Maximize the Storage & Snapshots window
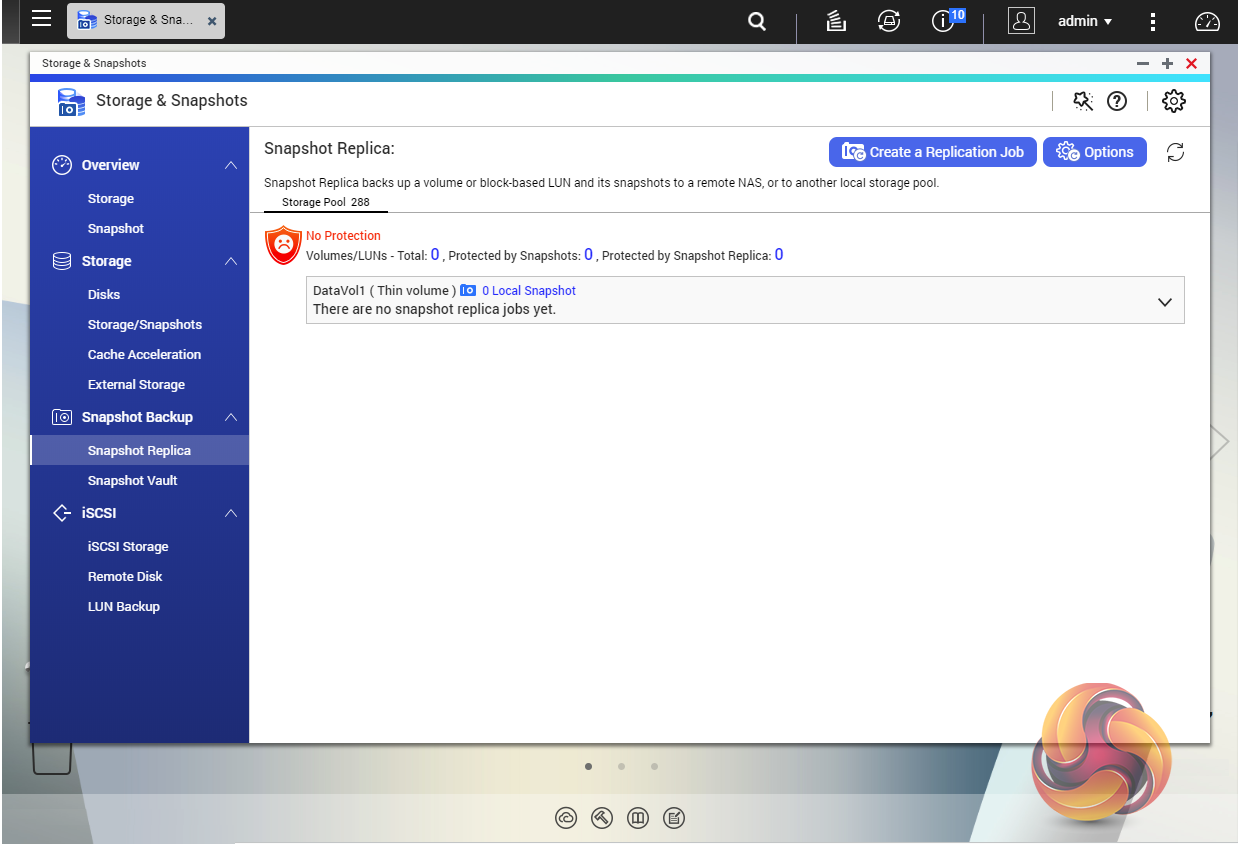 click(1167, 63)
